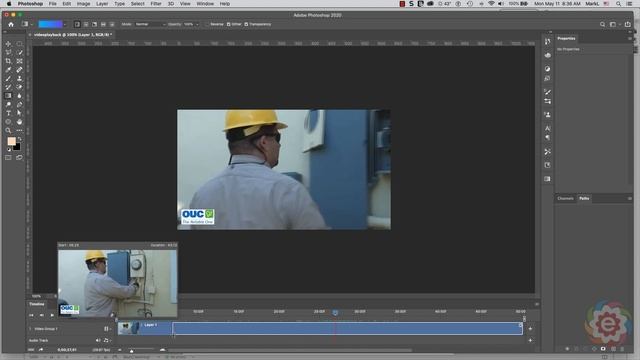Select the Path Selection tool
640x360 pixels.
(19, 113)
